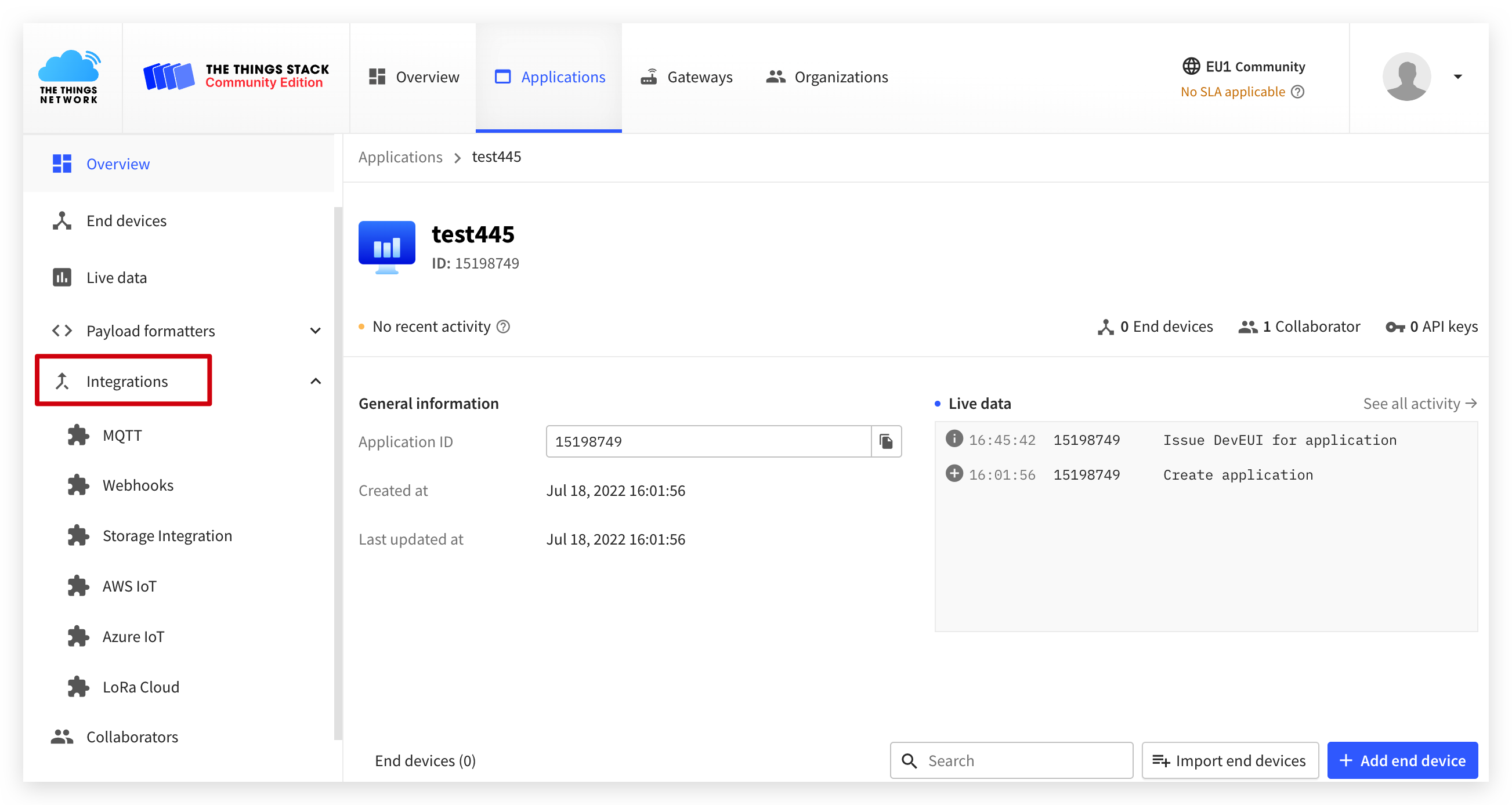Click the info icon on the 16:45:42 event

tap(954, 438)
